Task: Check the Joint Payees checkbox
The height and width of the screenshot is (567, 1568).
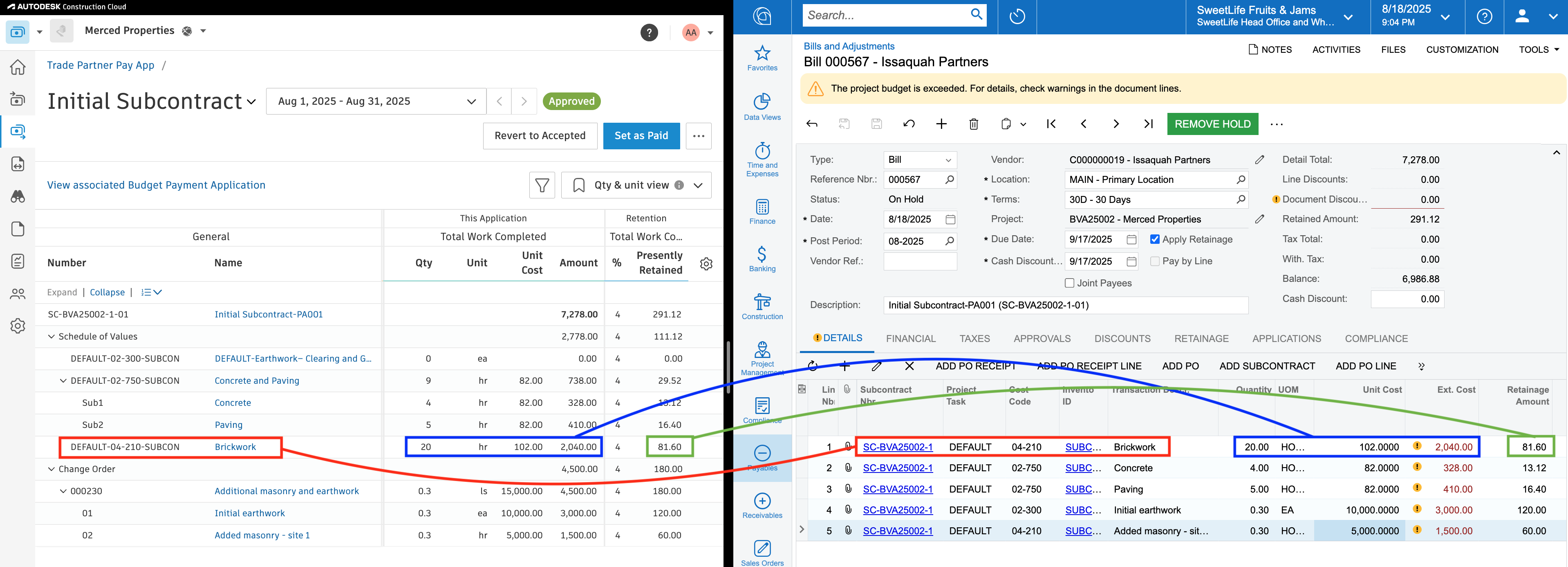Action: [1069, 283]
